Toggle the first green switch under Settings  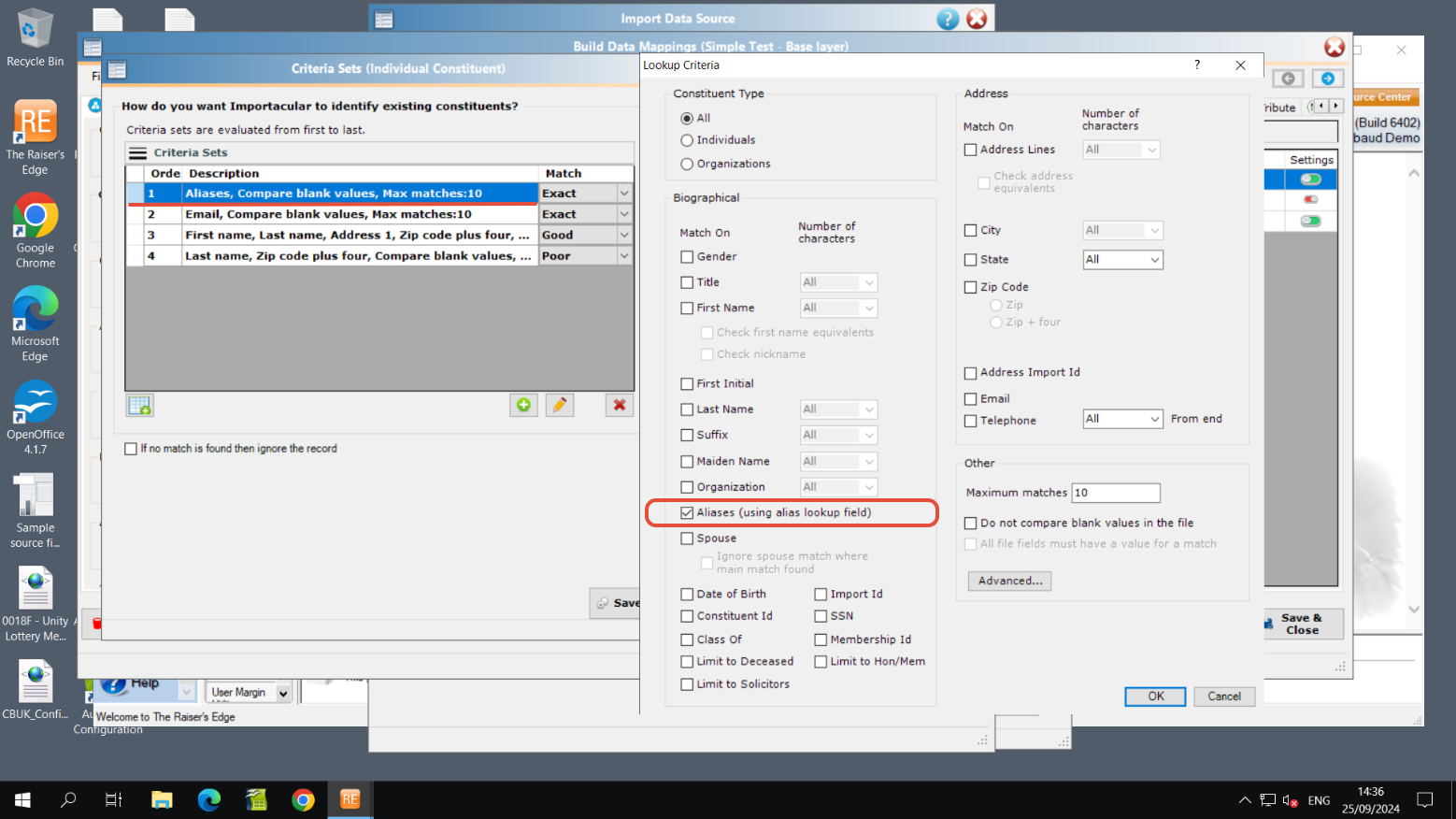click(1311, 180)
